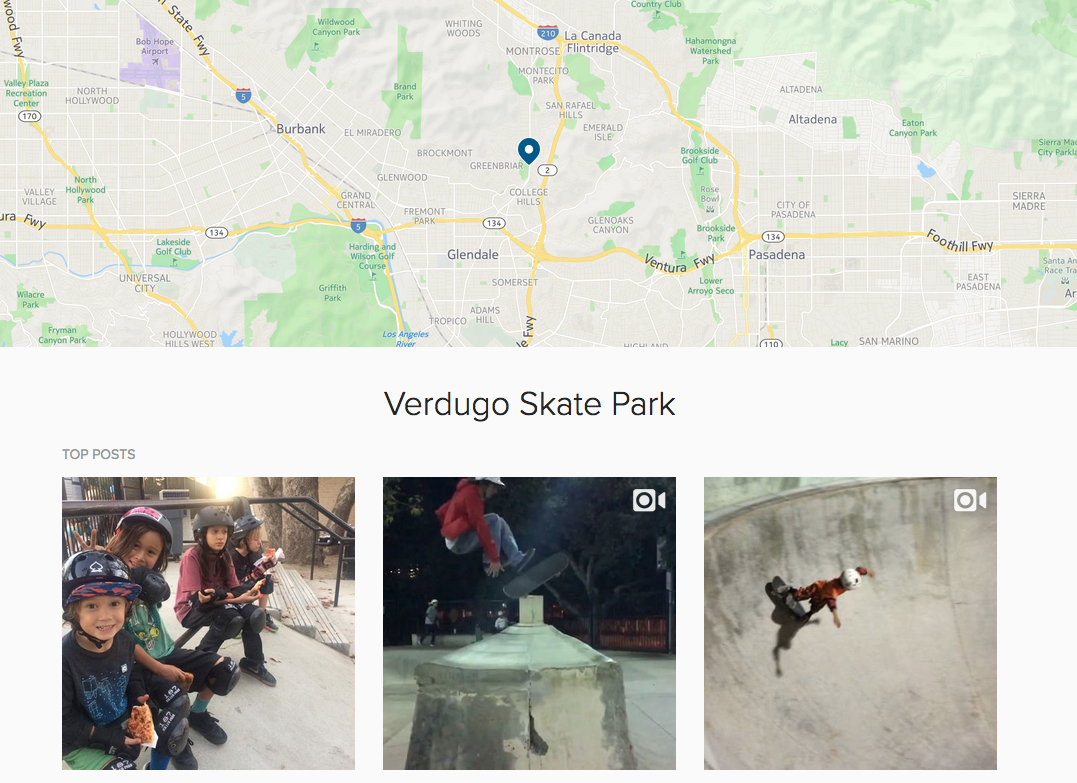Click the Route 134 shield near Pasadena
The width and height of the screenshot is (1077, 783).
773,237
